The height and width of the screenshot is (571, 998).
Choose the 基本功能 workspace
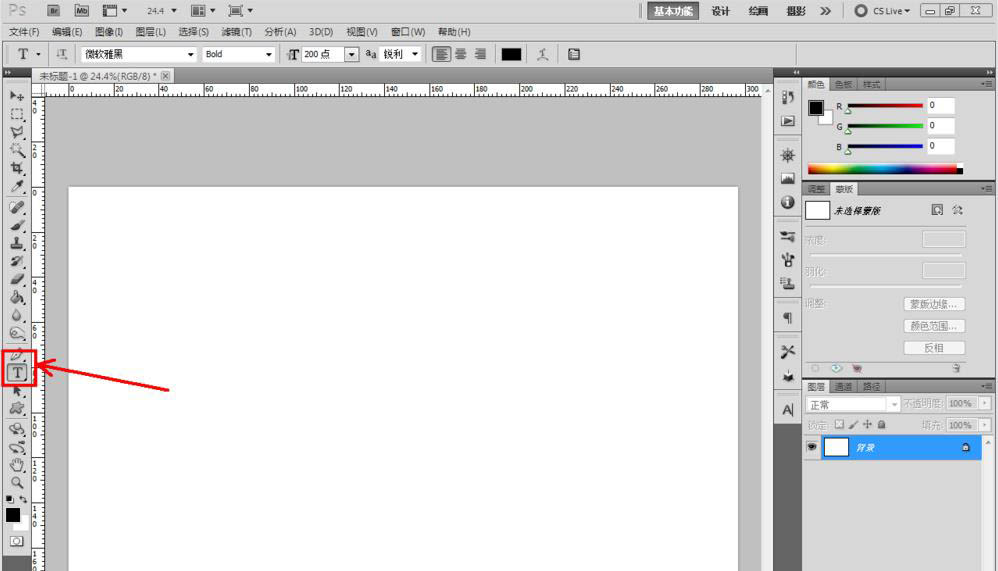click(673, 11)
